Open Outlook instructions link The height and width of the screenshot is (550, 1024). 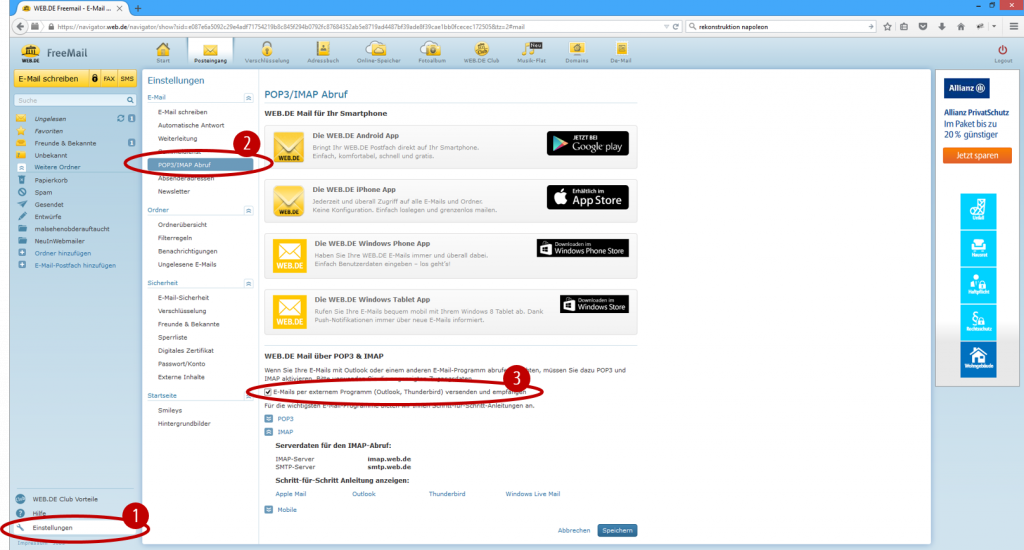[x=364, y=494]
